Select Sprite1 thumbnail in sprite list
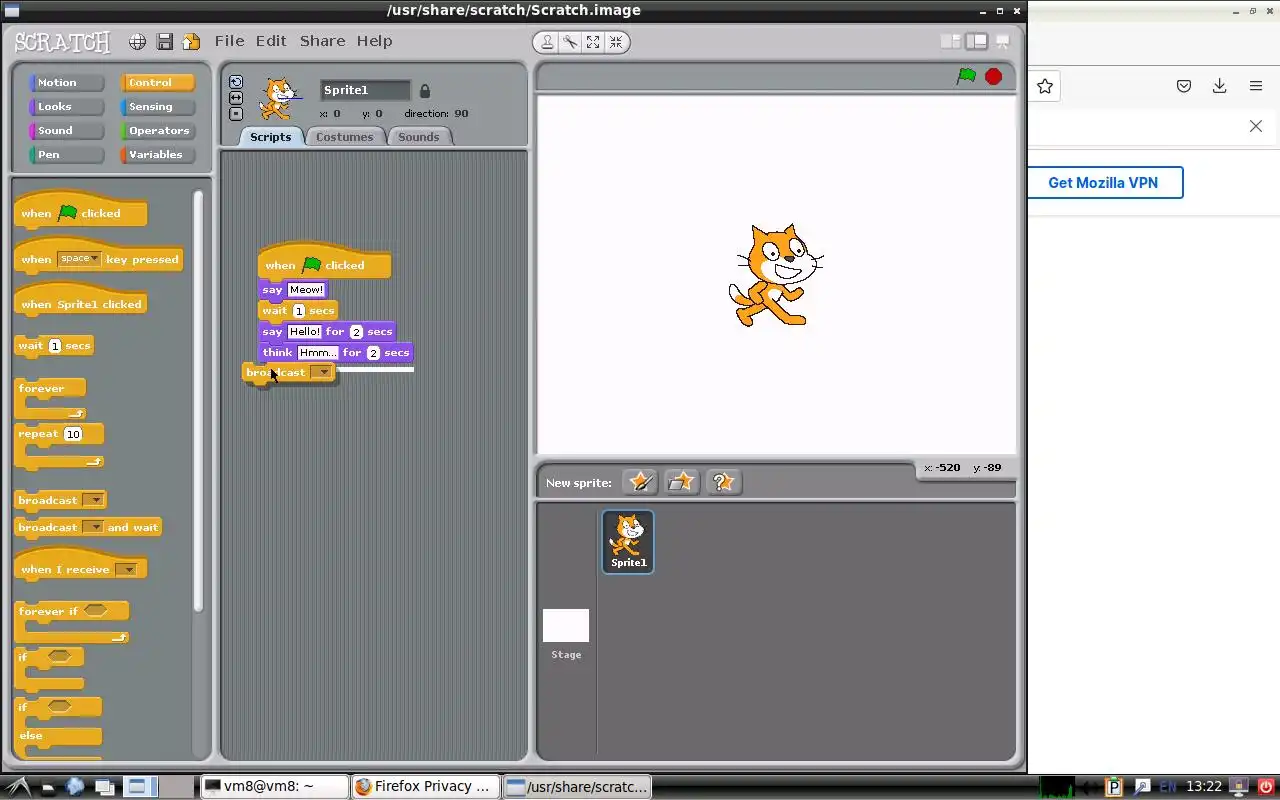1280x800 pixels. 628,541
